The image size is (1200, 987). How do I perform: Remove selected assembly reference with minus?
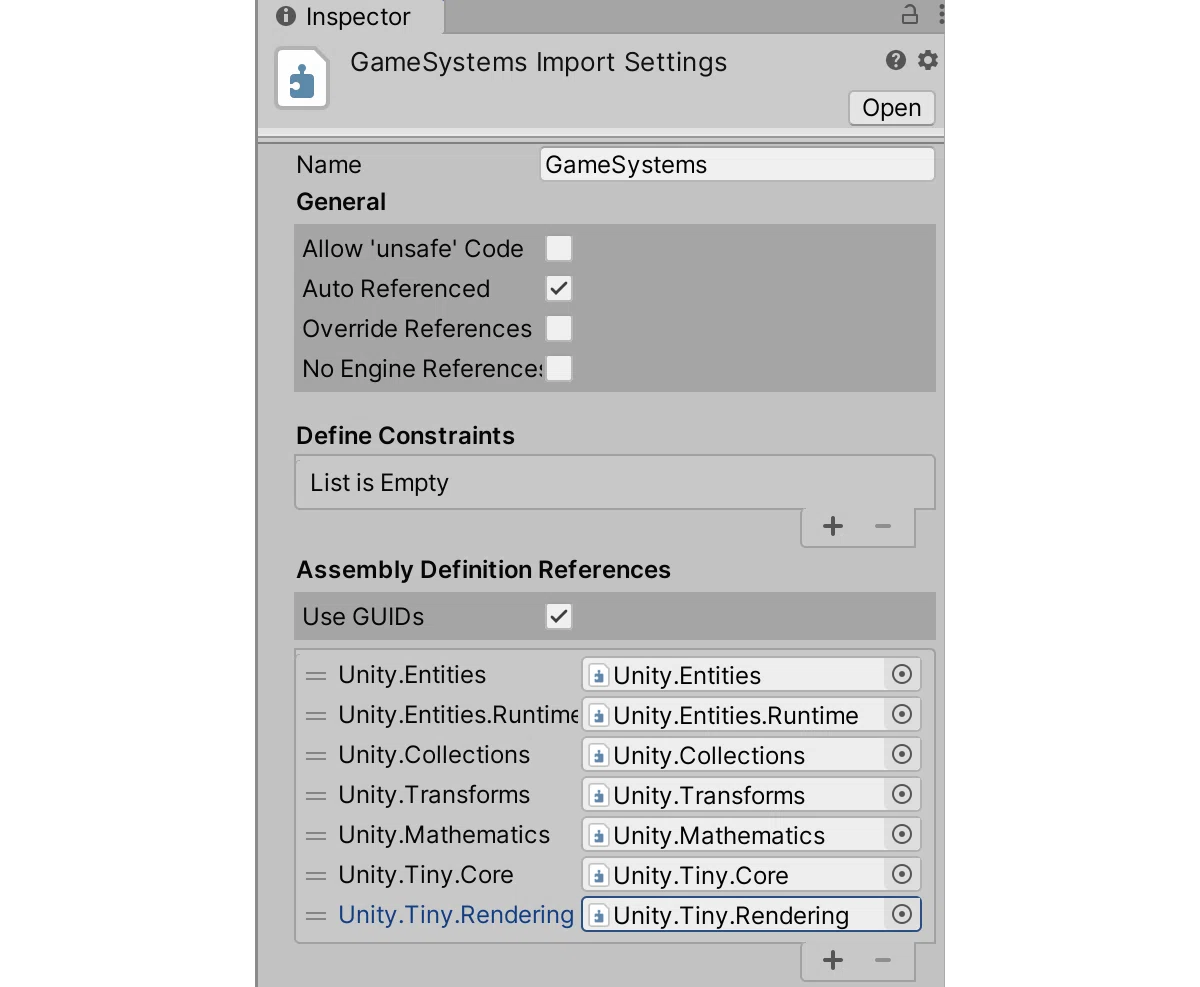[x=882, y=961]
